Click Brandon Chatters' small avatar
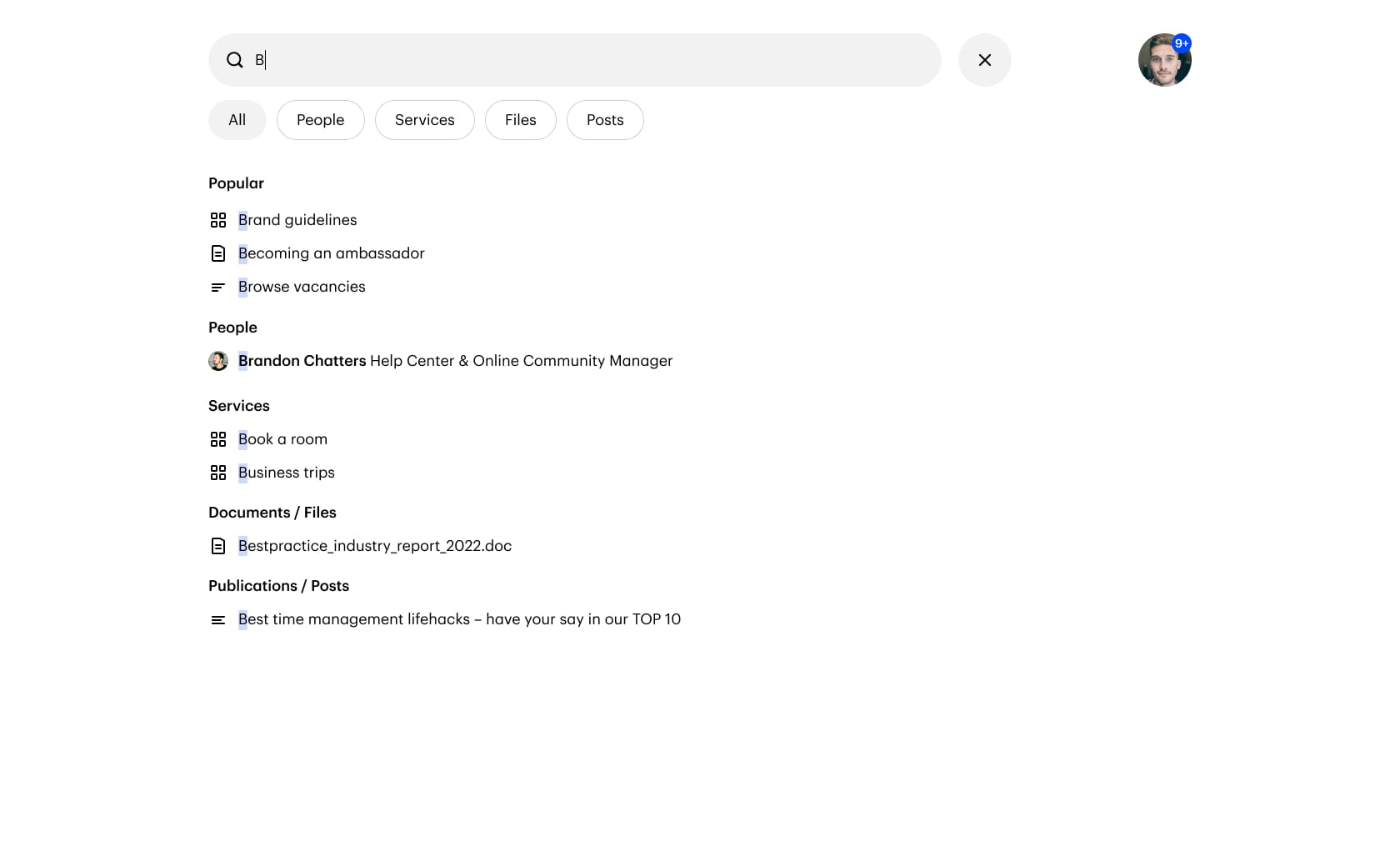Screen dimensions: 1400x846 point(218,361)
